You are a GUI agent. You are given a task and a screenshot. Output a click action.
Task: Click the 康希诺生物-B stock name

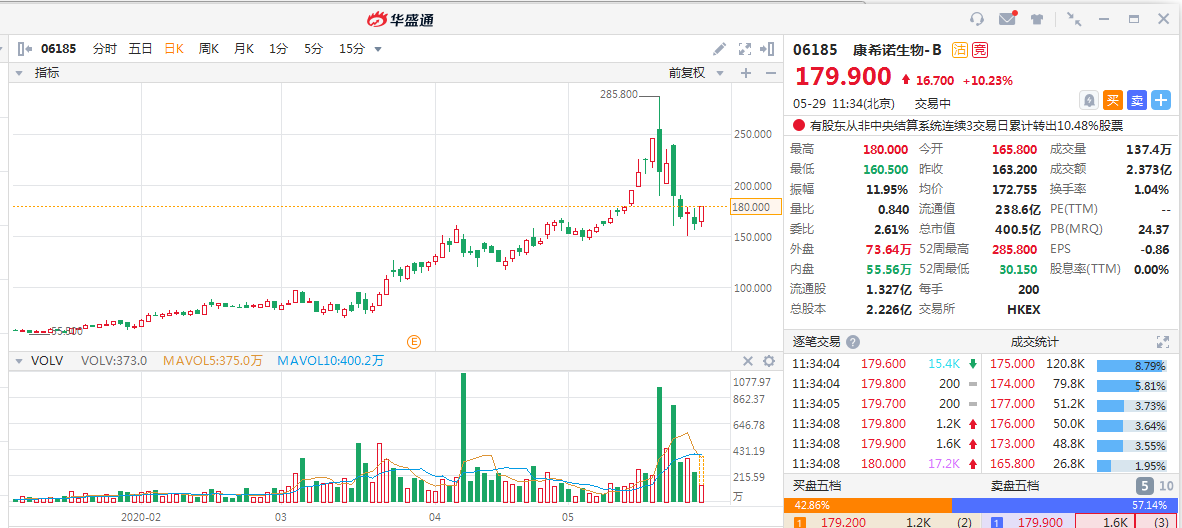click(x=897, y=51)
